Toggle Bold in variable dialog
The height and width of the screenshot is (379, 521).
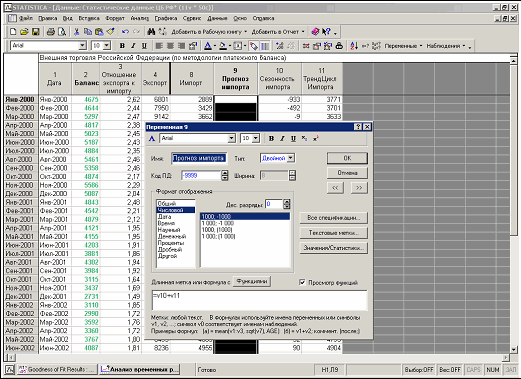(x=271, y=138)
